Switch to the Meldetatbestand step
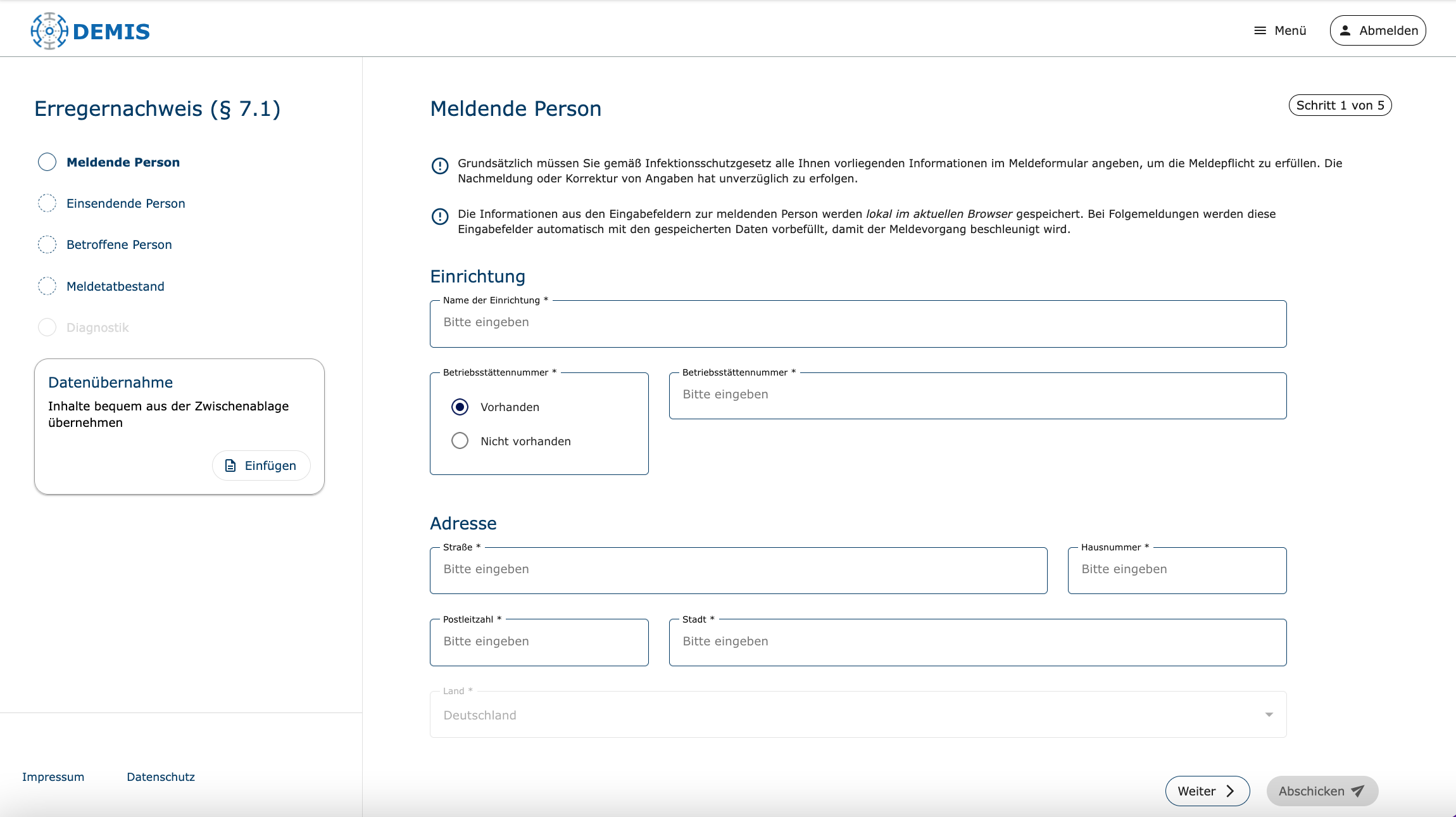 (115, 286)
